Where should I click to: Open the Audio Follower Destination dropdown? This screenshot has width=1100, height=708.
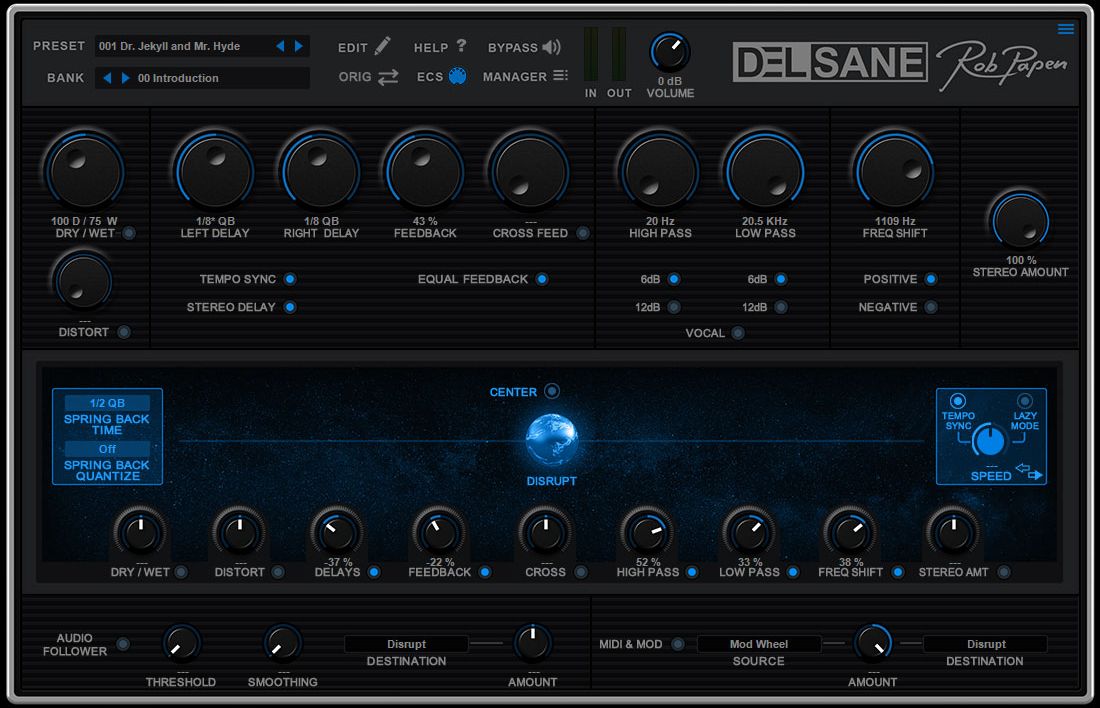(x=406, y=644)
